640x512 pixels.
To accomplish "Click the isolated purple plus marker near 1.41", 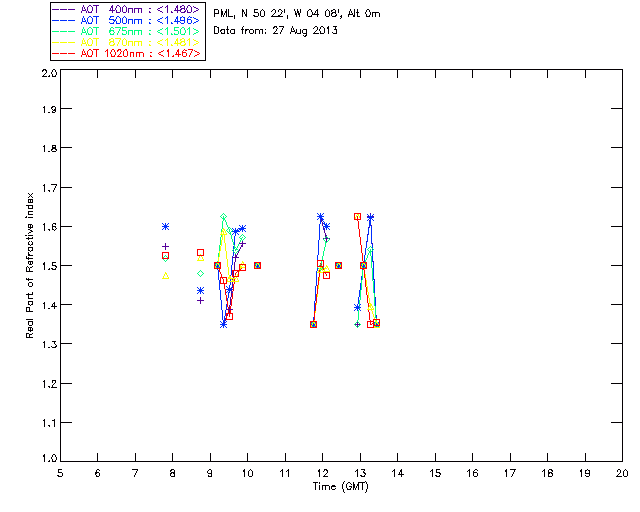I will click(200, 301).
